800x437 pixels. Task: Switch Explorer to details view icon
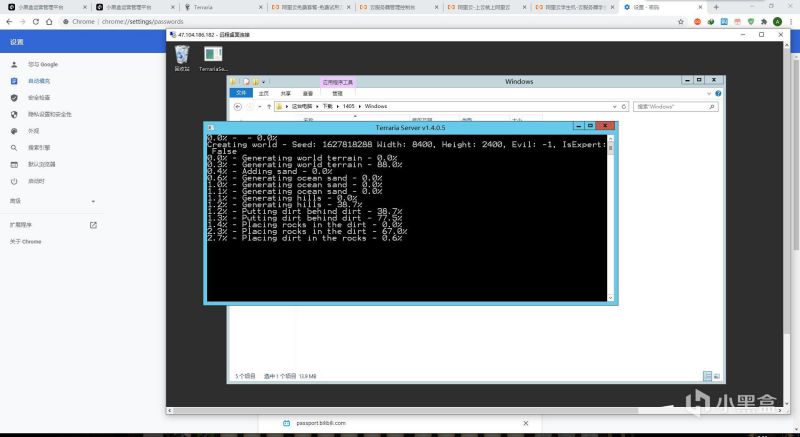click(707, 376)
